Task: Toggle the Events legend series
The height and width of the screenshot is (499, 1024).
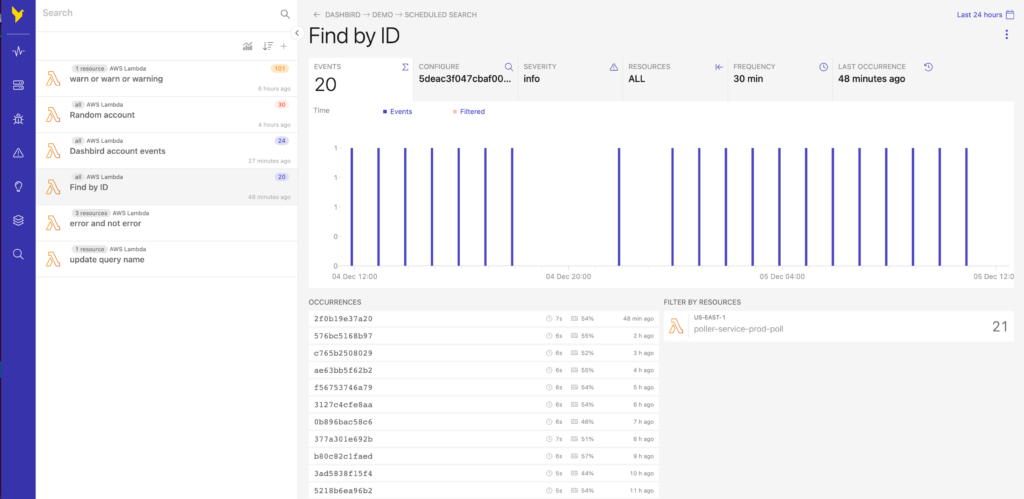Action: (x=398, y=112)
